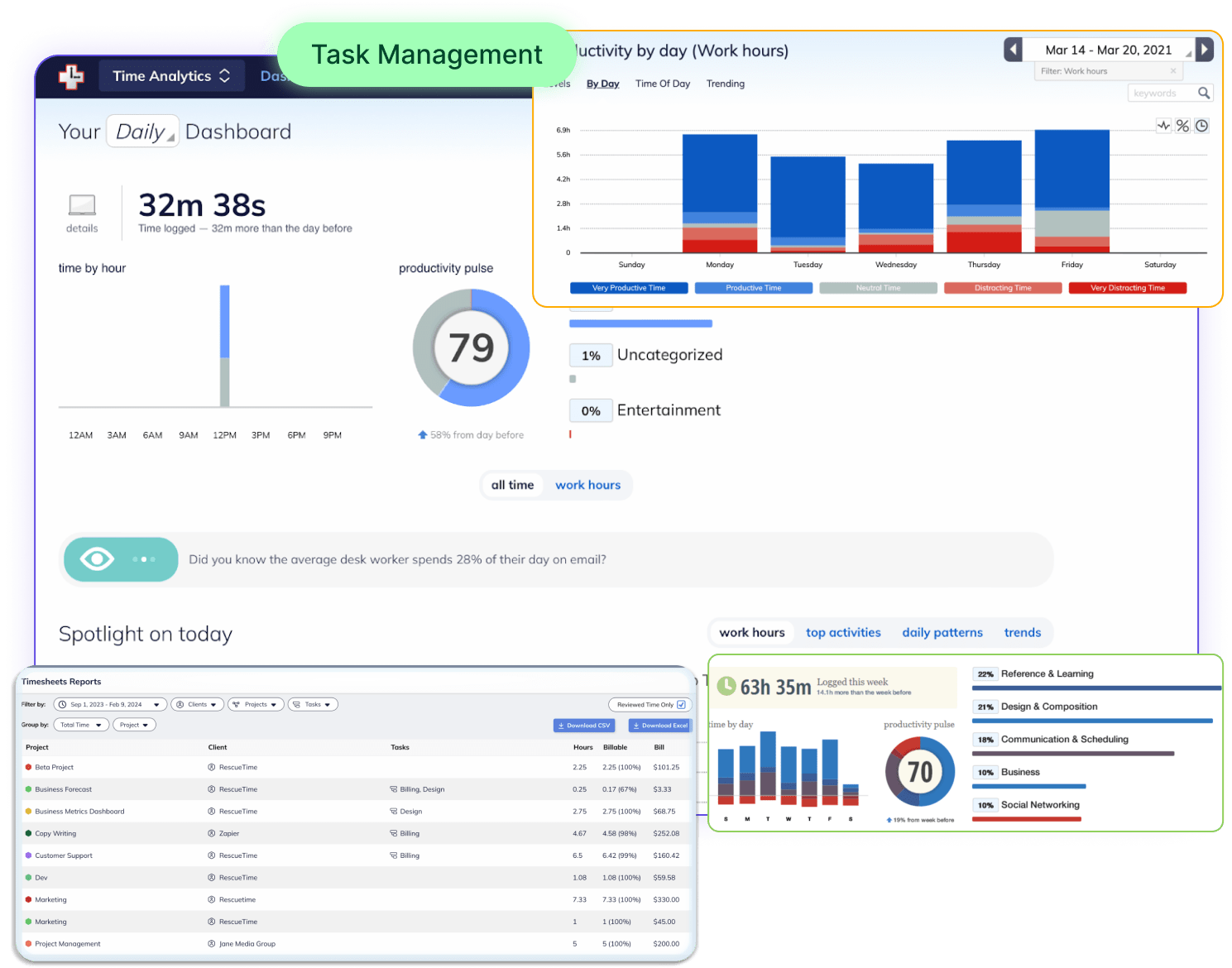Click the eye icon in the tip banner
1232x968 pixels.
[x=97, y=559]
